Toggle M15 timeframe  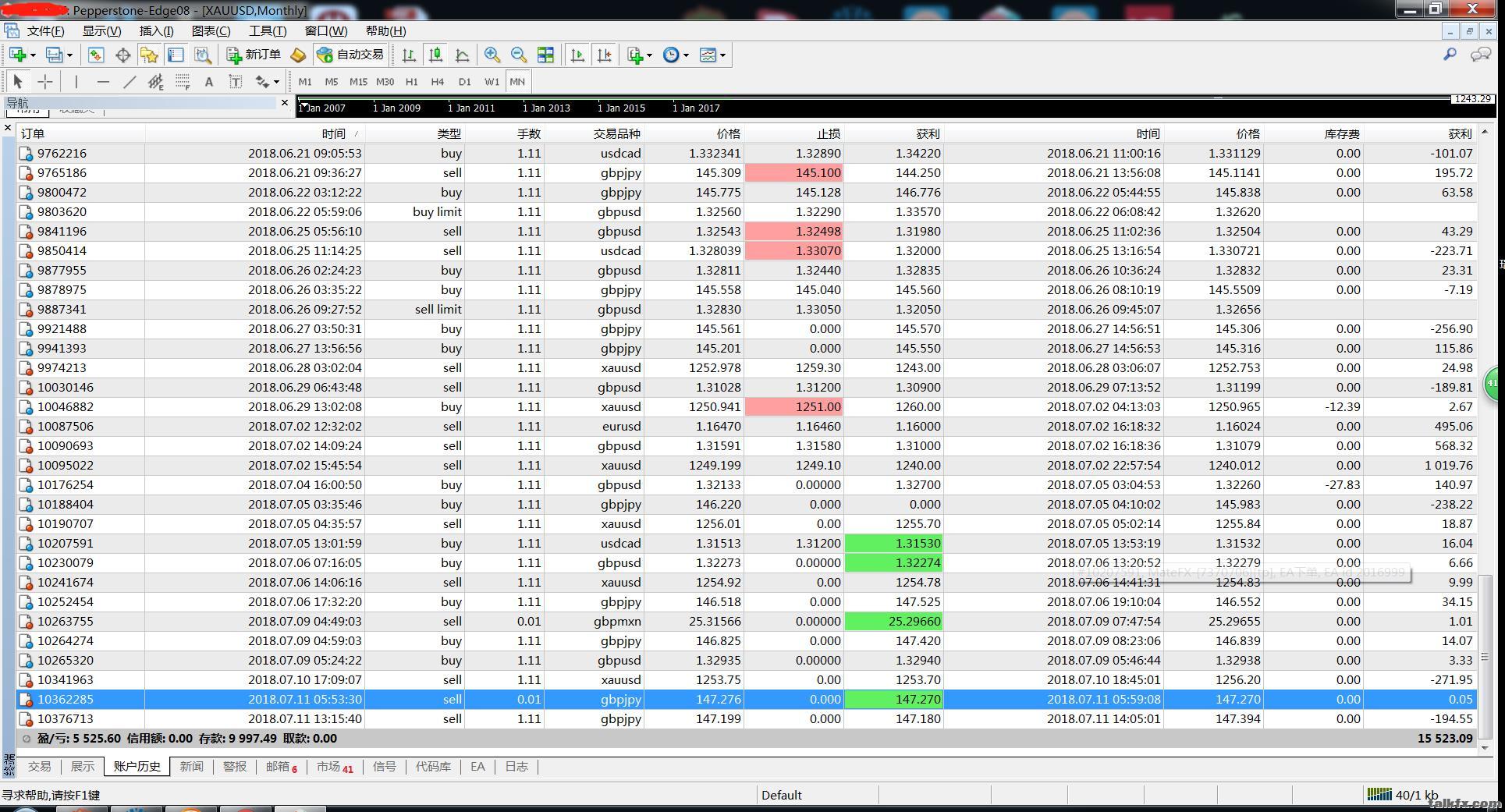[x=358, y=81]
